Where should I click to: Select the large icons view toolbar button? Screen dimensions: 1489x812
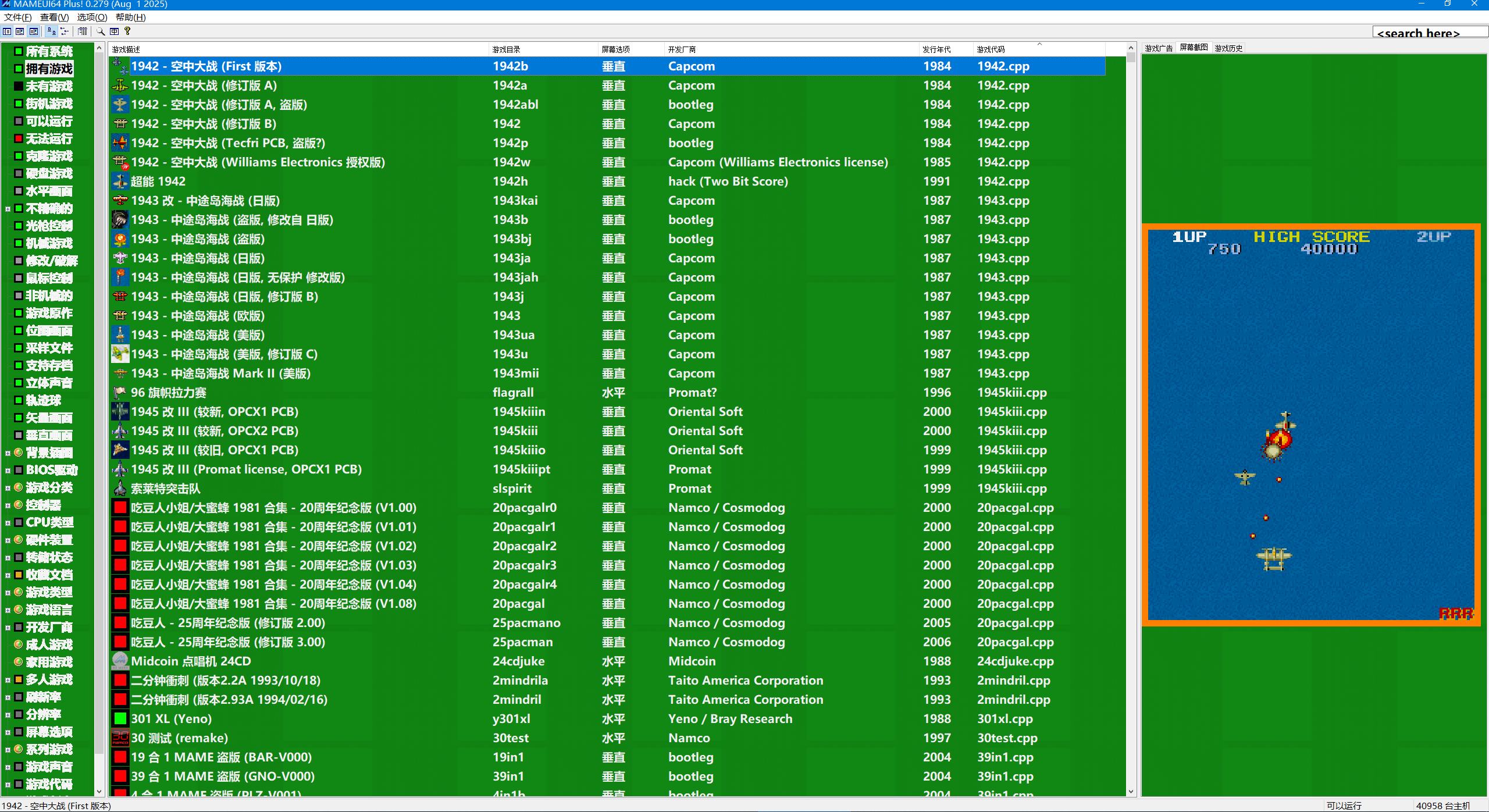point(51,31)
